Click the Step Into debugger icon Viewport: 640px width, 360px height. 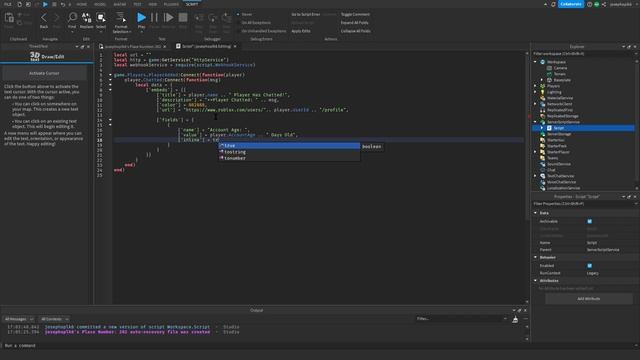coord(199,18)
